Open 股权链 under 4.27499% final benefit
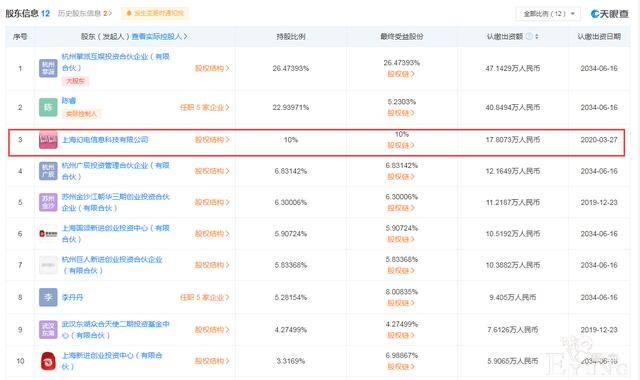The height and width of the screenshot is (380, 640). [x=401, y=335]
